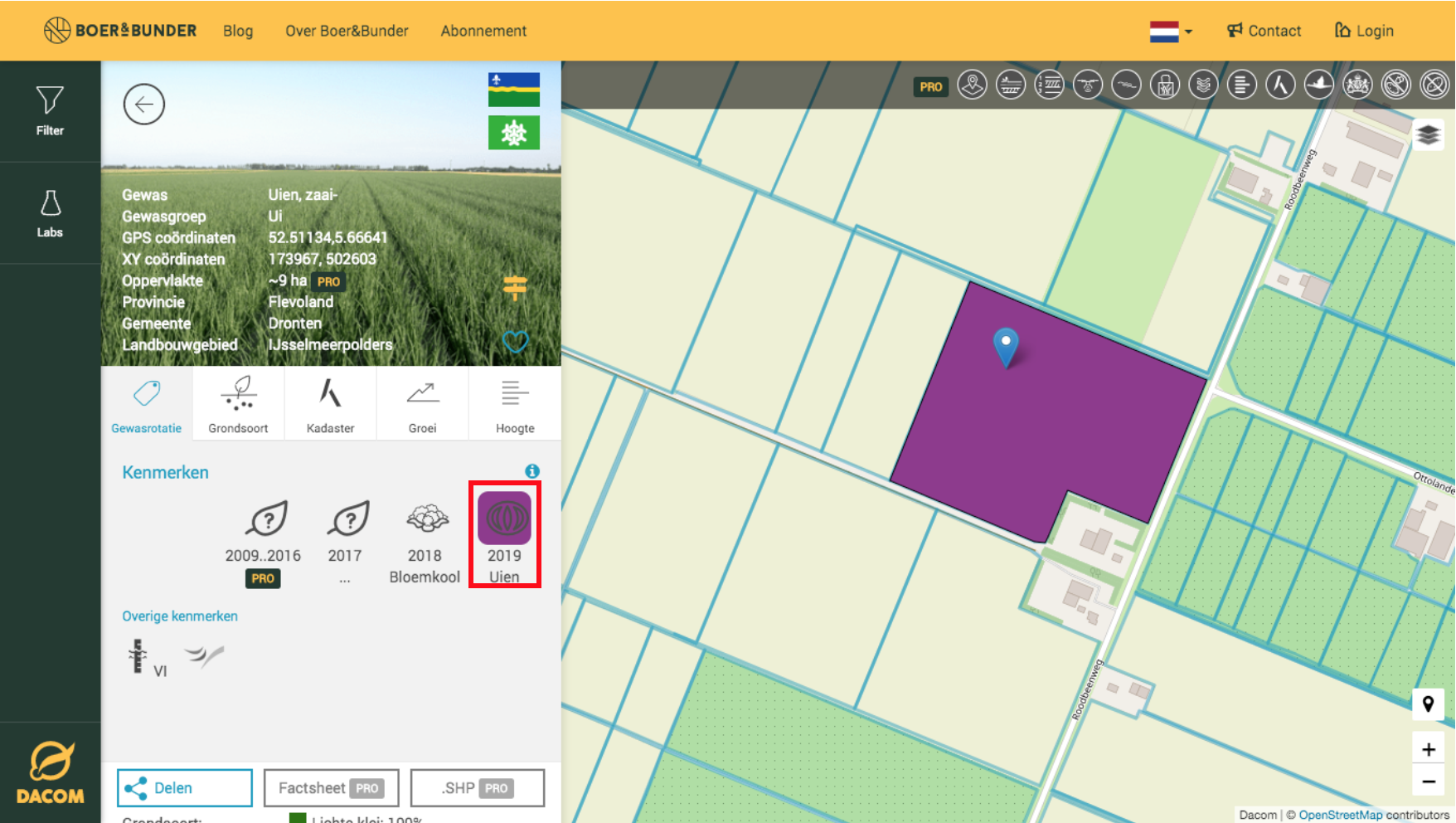The width and height of the screenshot is (1456, 823).
Task: Toggle the map layers stack button
Action: (1428, 134)
